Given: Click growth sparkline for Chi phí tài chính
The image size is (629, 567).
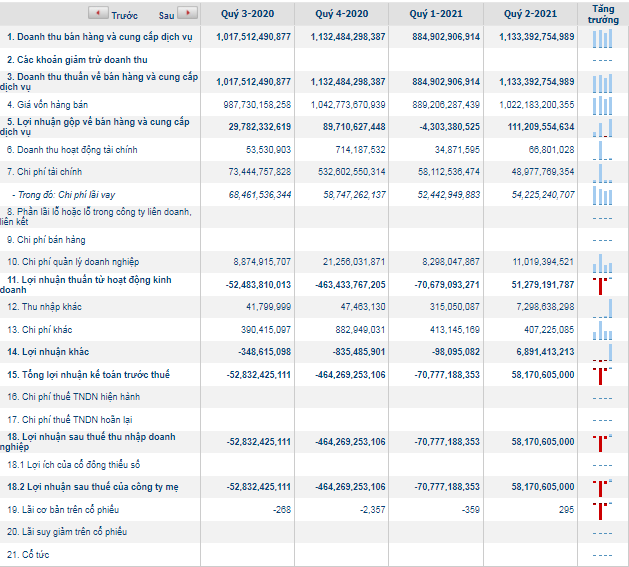Looking at the screenshot, I should (x=602, y=172).
